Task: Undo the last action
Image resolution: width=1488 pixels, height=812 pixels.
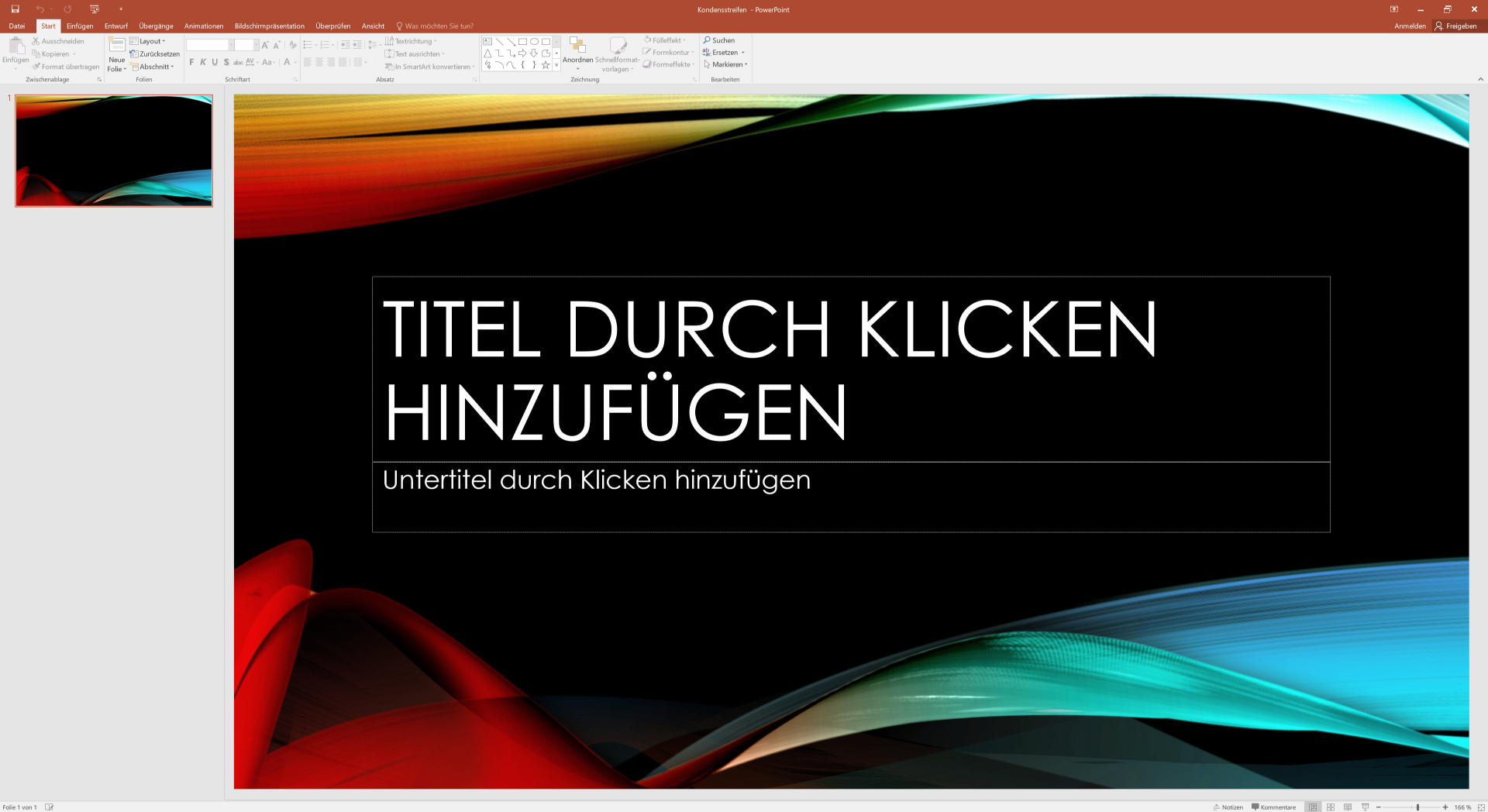Action: pos(40,9)
